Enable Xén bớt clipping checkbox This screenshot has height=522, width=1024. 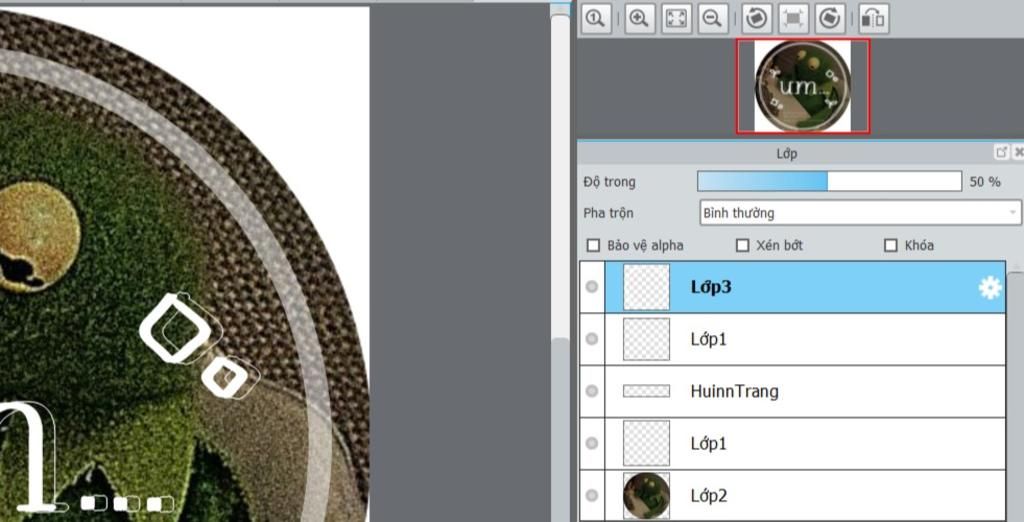click(742, 246)
